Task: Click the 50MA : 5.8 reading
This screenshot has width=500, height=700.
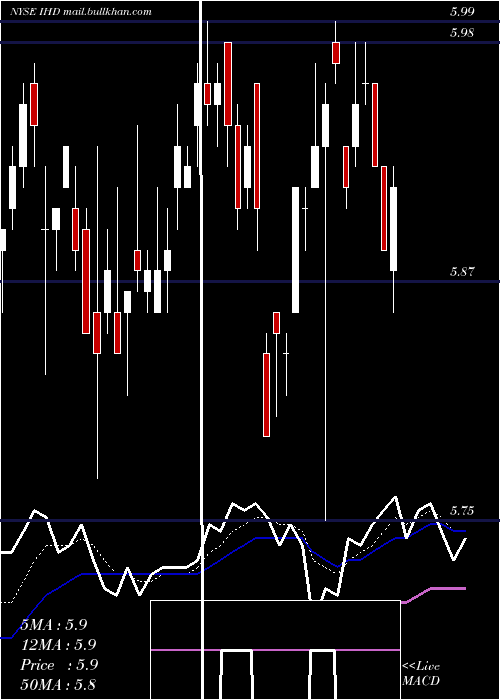Action: tap(58, 685)
